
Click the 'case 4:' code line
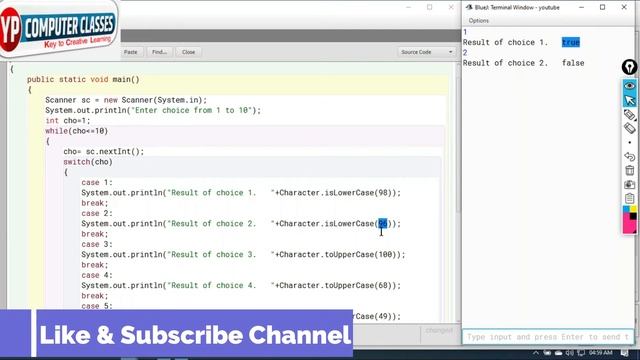coord(97,276)
